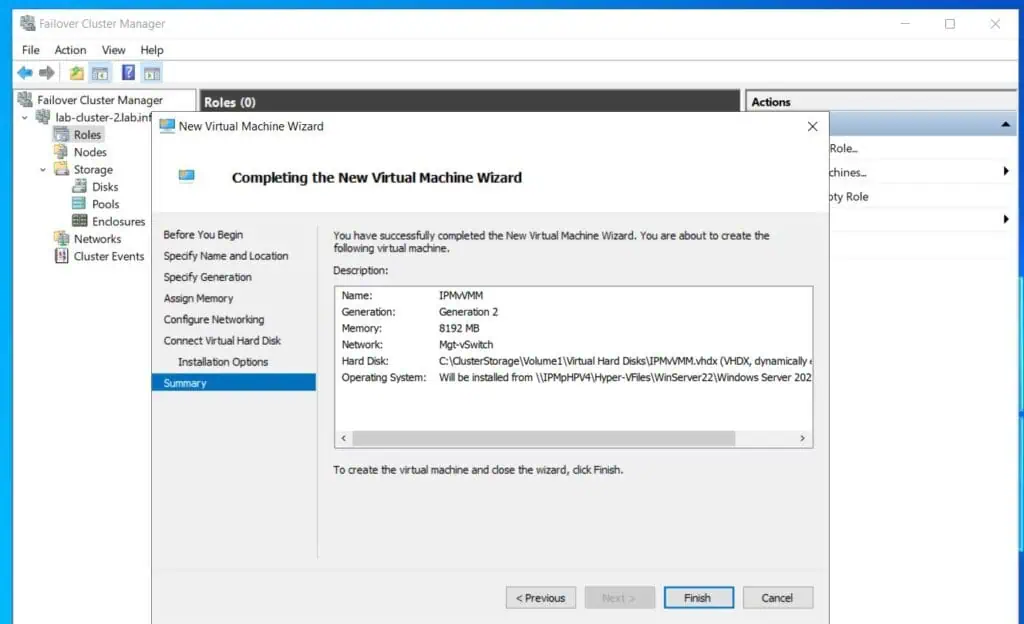Click the 'IPMvVMM' name value
This screenshot has height=624, width=1024.
pyautogui.click(x=461, y=296)
